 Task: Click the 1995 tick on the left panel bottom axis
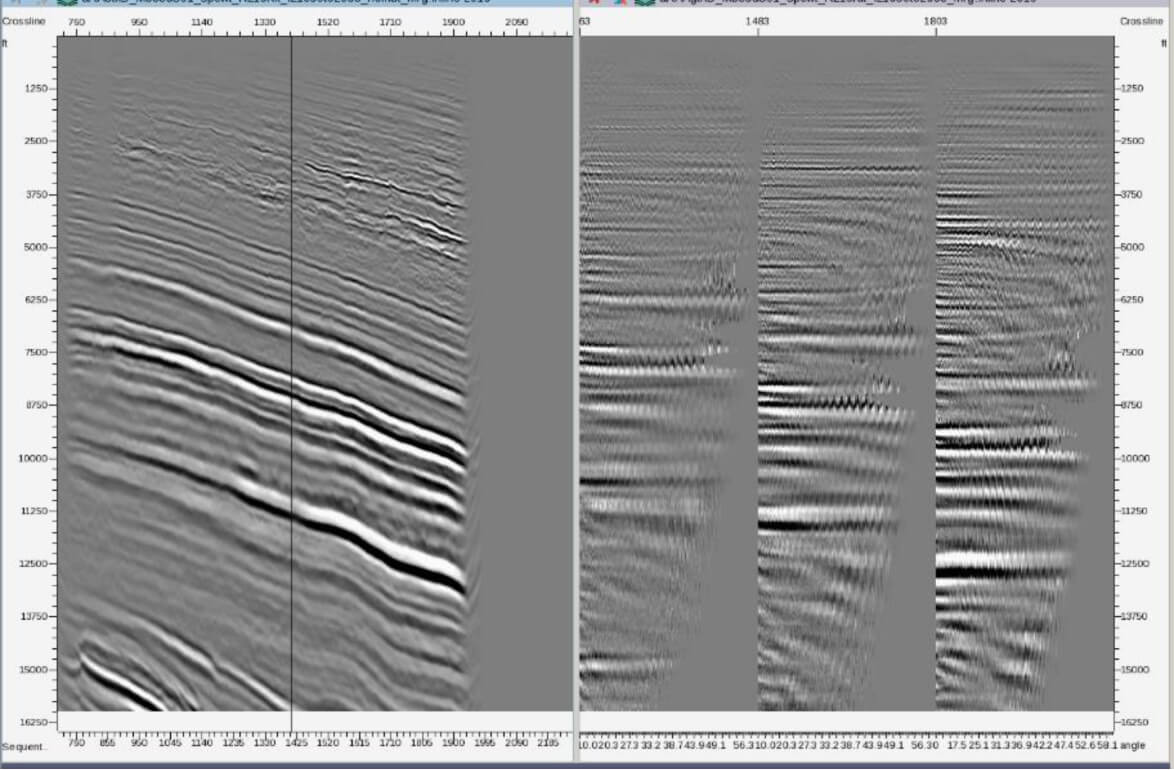485,743
